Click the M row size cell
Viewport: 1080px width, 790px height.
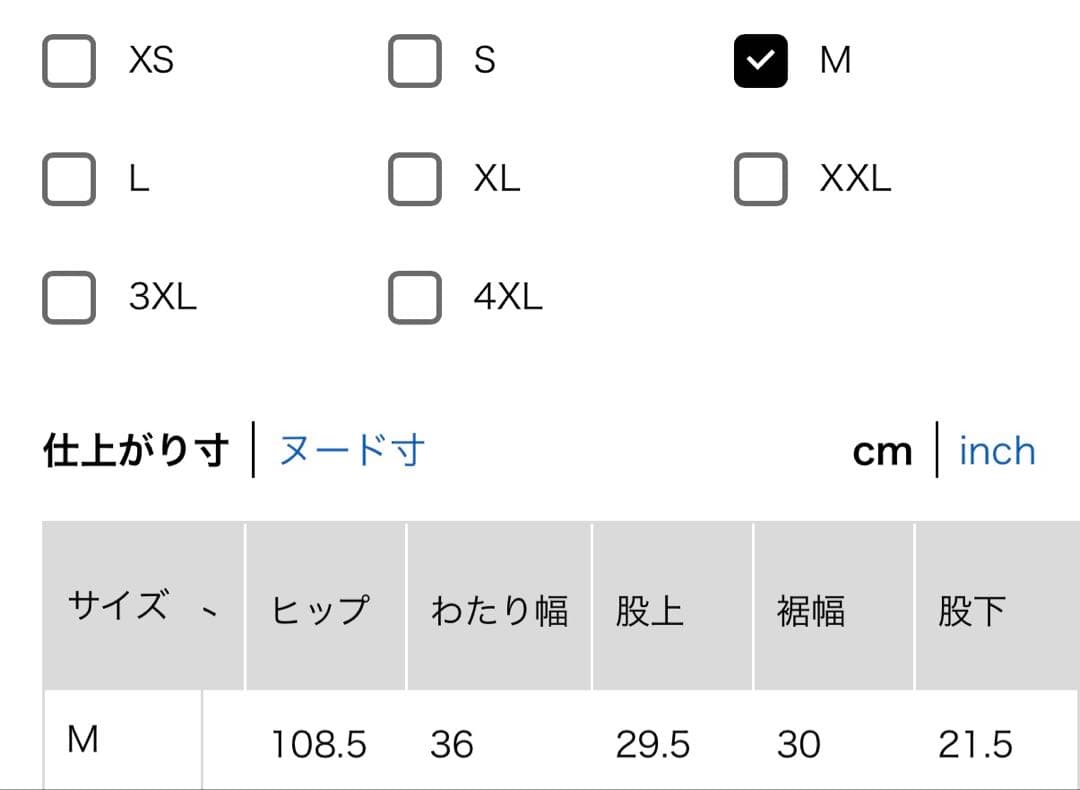[x=83, y=741]
